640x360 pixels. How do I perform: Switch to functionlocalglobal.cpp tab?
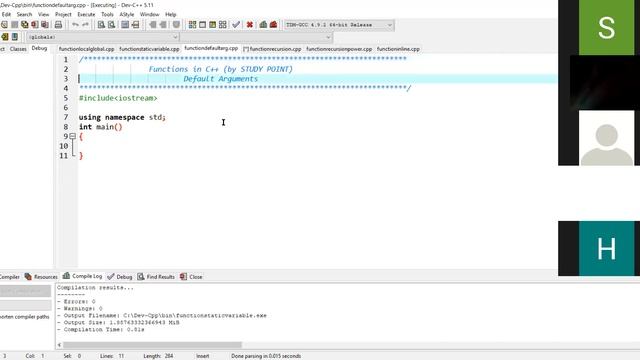tap(87, 49)
